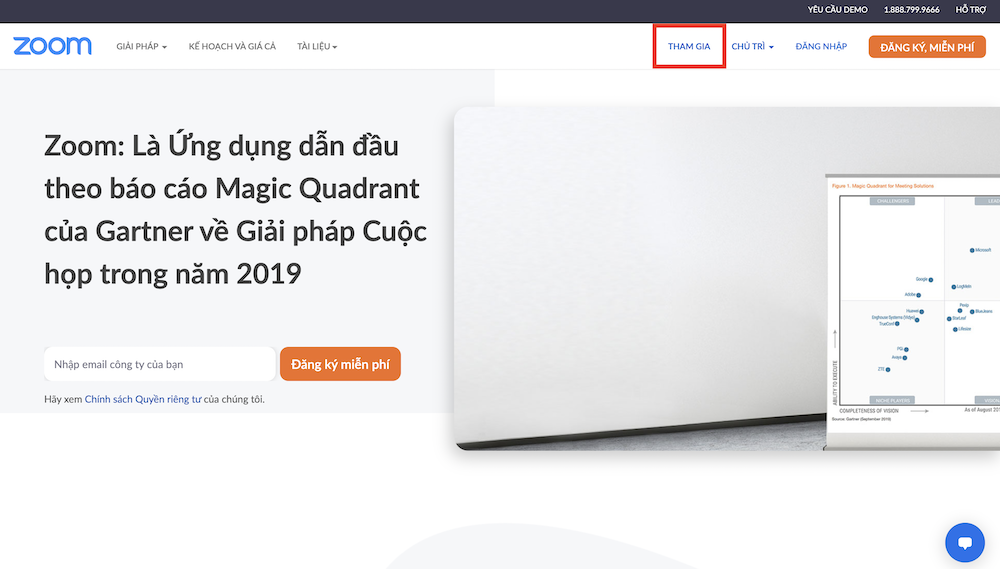The height and width of the screenshot is (569, 1000).
Task: Select YÊU CẦU DEMO in top bar
Action: (x=837, y=10)
